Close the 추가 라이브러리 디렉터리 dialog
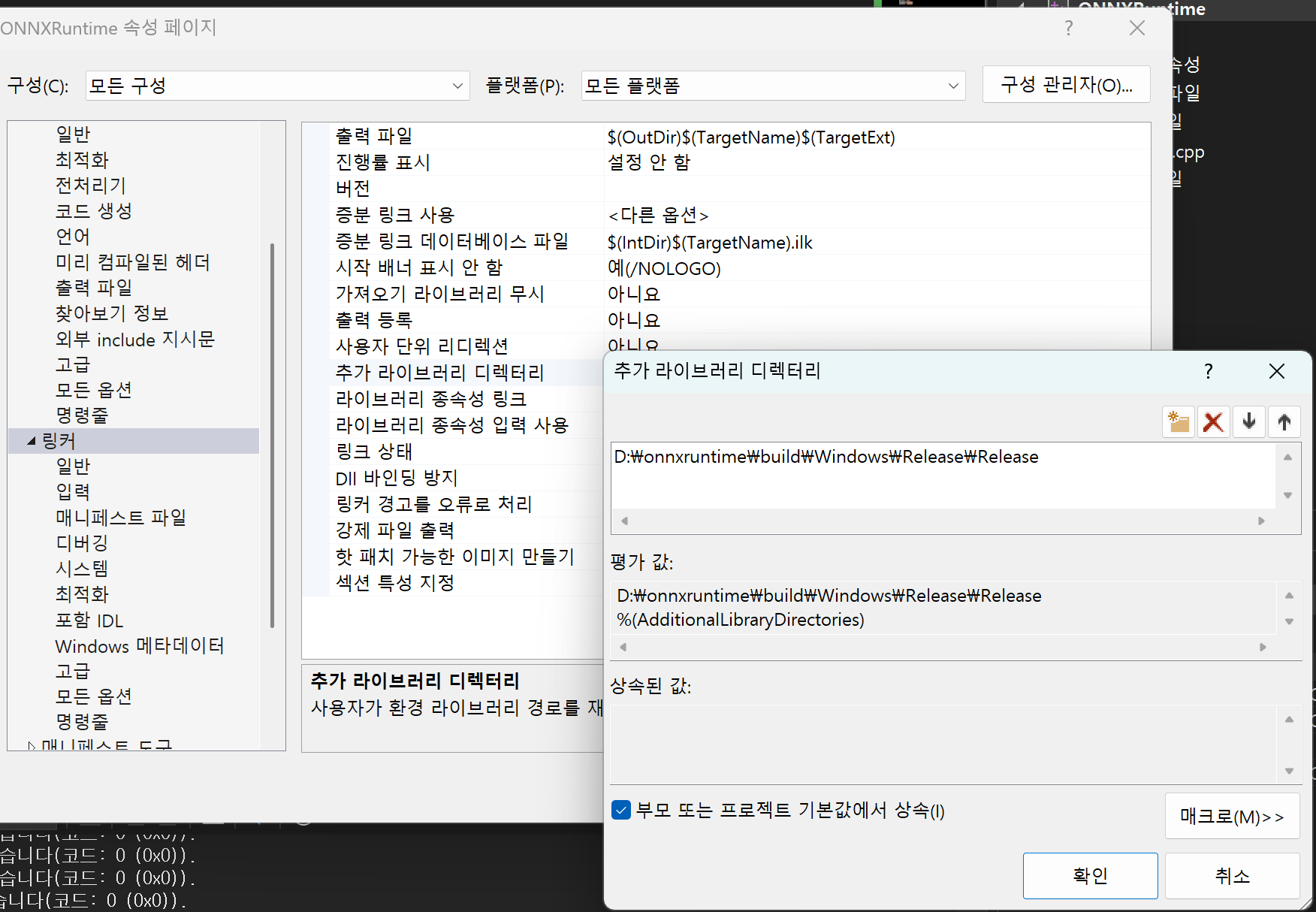The height and width of the screenshot is (912, 1316). 1276,371
